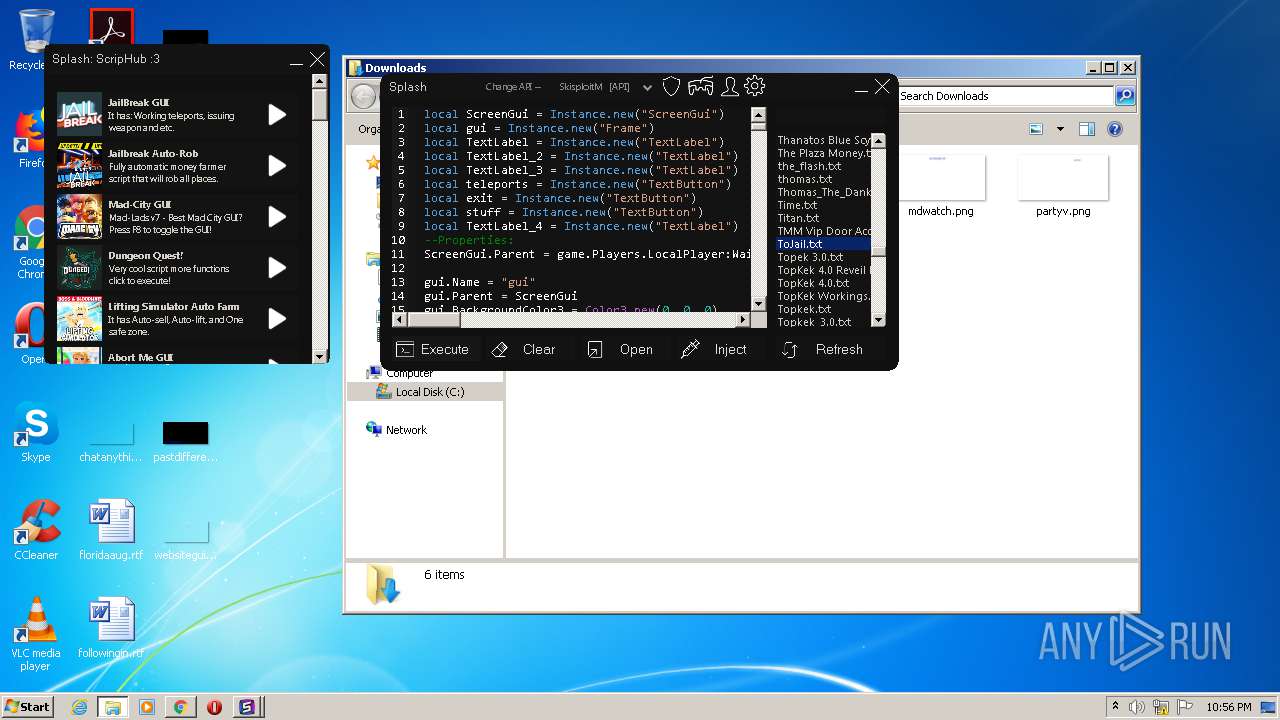Open the game controller icon in Splash
Viewport: 1280px width, 720px height.
(x=701, y=87)
